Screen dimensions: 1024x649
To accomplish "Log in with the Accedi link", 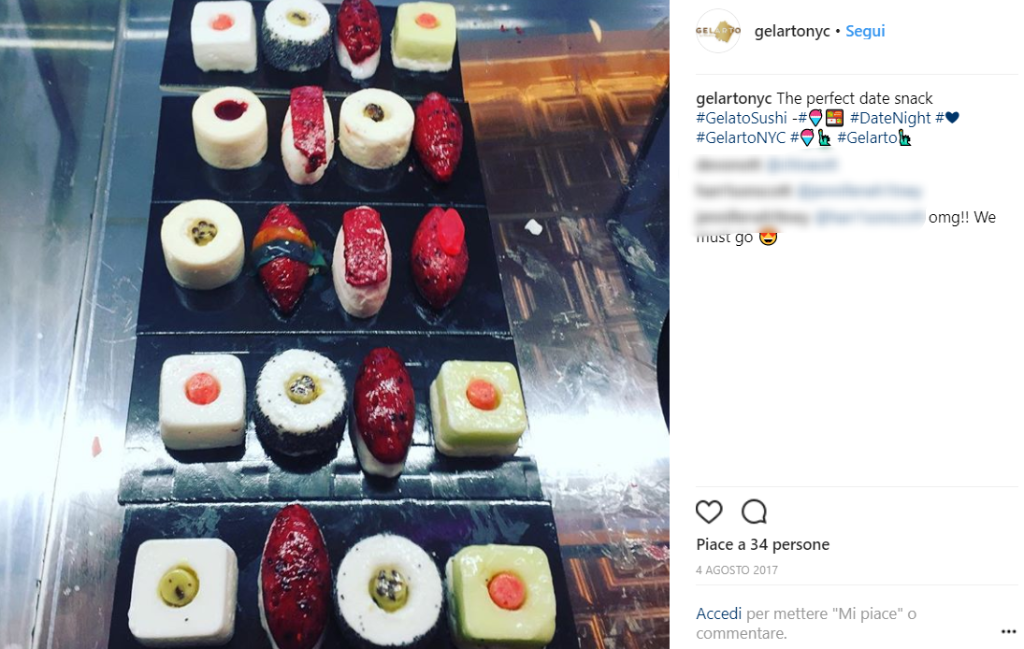I will tap(718, 614).
